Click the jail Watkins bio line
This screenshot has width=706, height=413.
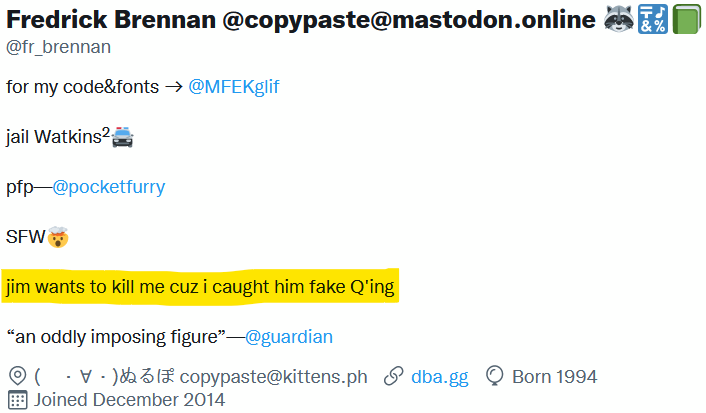pos(70,137)
